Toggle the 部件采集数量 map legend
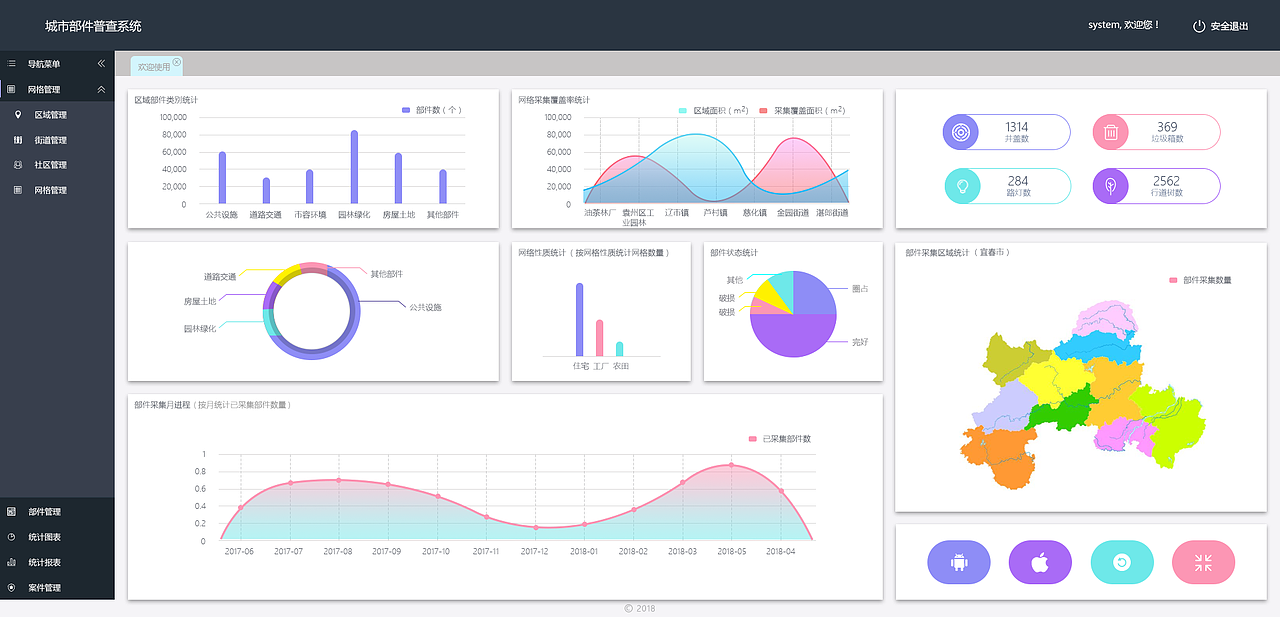This screenshot has width=1280, height=617. pyautogui.click(x=1200, y=280)
